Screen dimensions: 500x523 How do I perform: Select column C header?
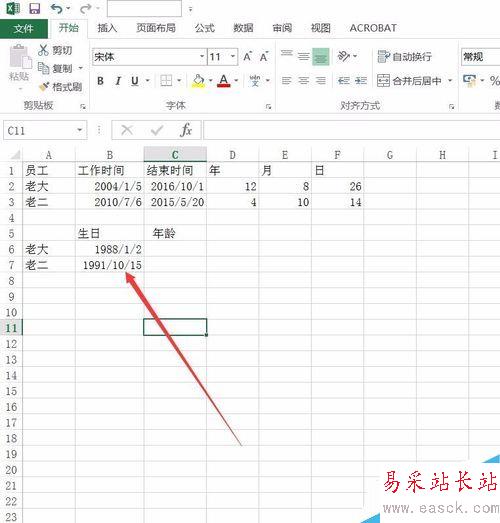point(175,155)
